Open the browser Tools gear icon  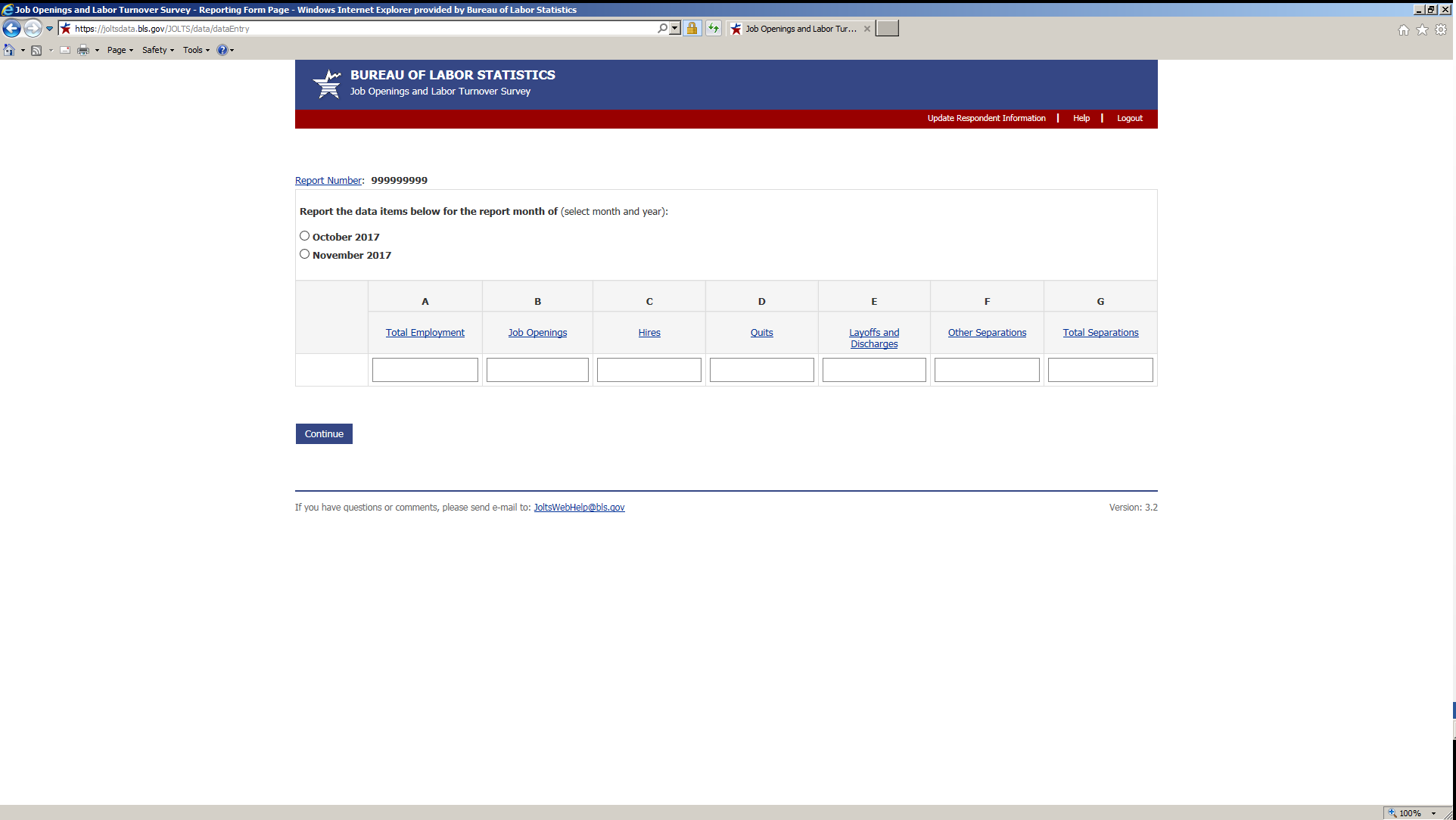1441,30
